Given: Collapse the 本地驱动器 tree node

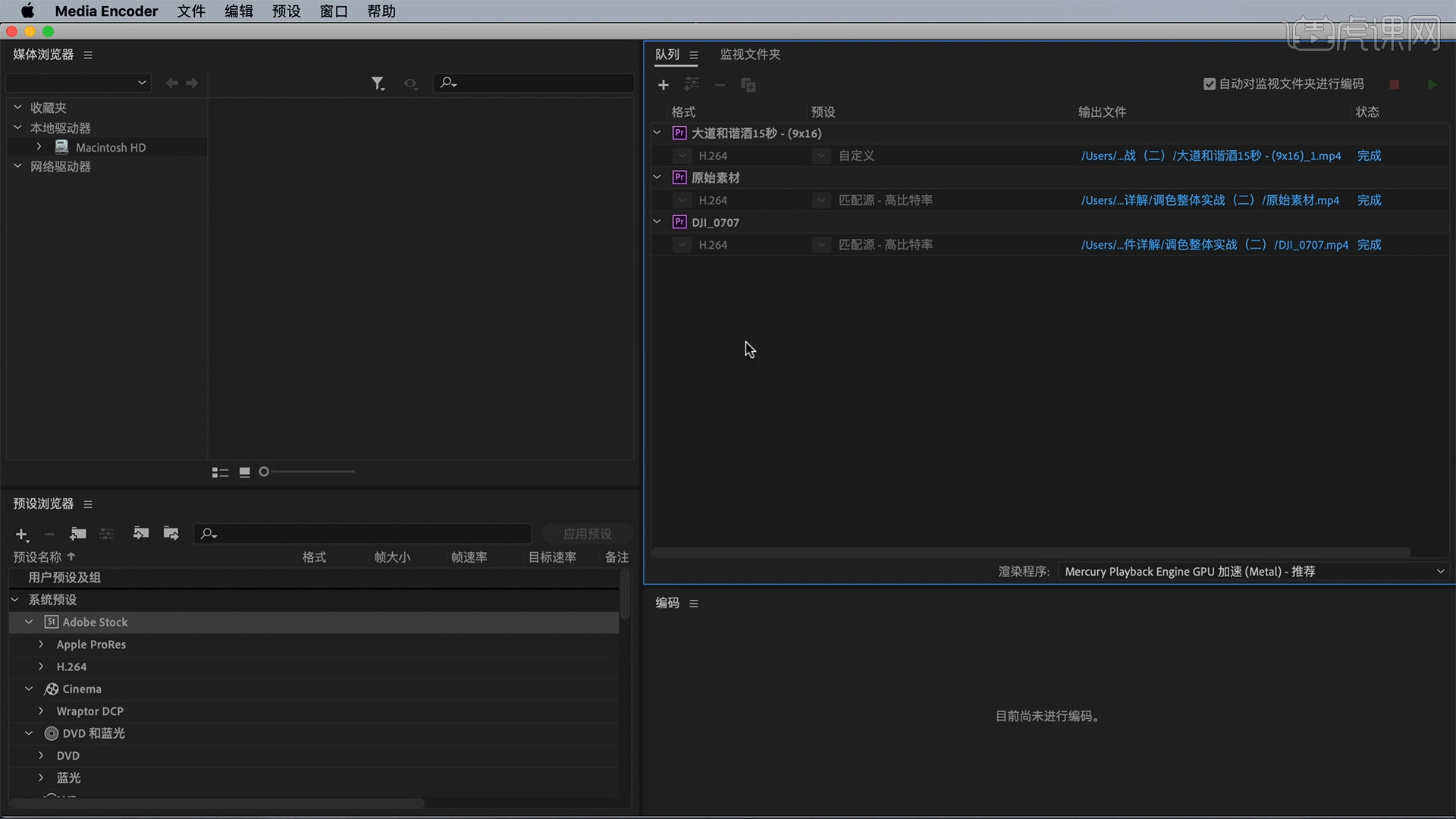Looking at the screenshot, I should (x=17, y=127).
